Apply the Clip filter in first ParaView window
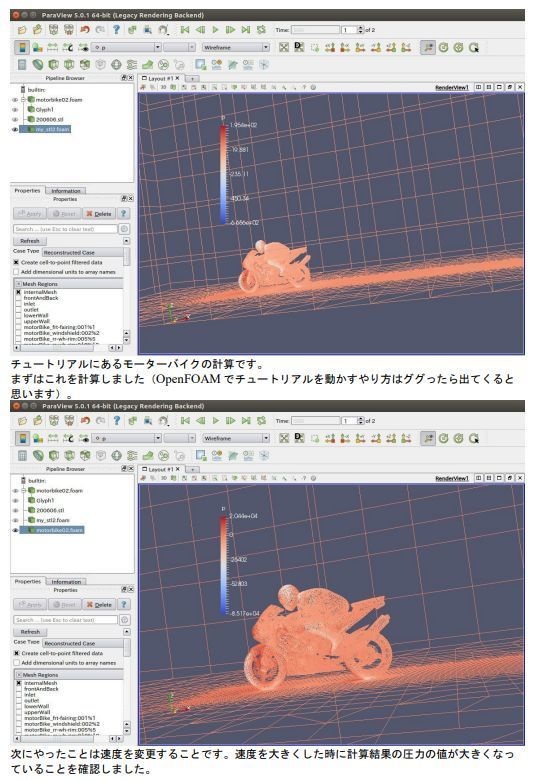Viewport: 533px width, 781px height. [x=53, y=65]
